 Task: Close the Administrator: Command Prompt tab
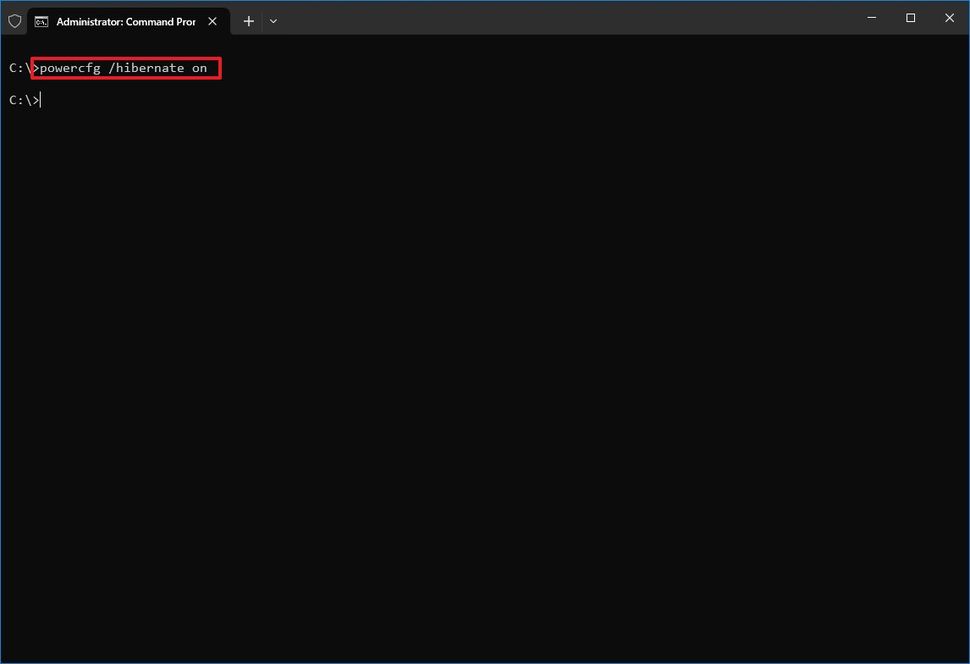[212, 20]
